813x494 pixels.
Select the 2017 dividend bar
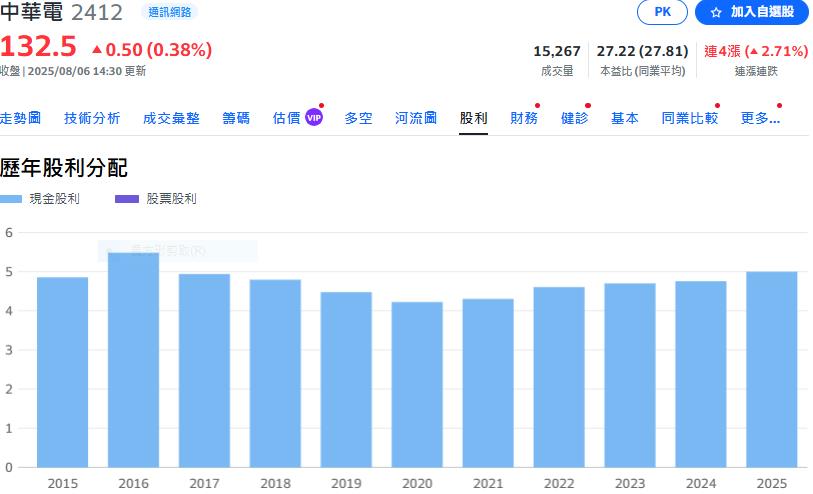(x=204, y=371)
